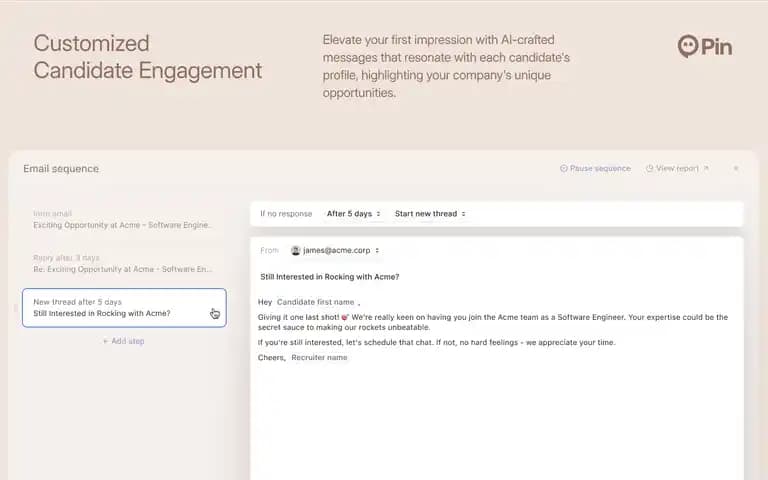The height and width of the screenshot is (480, 768).
Task: Open the james@acme.corp sender dropdown
Action: click(336, 250)
